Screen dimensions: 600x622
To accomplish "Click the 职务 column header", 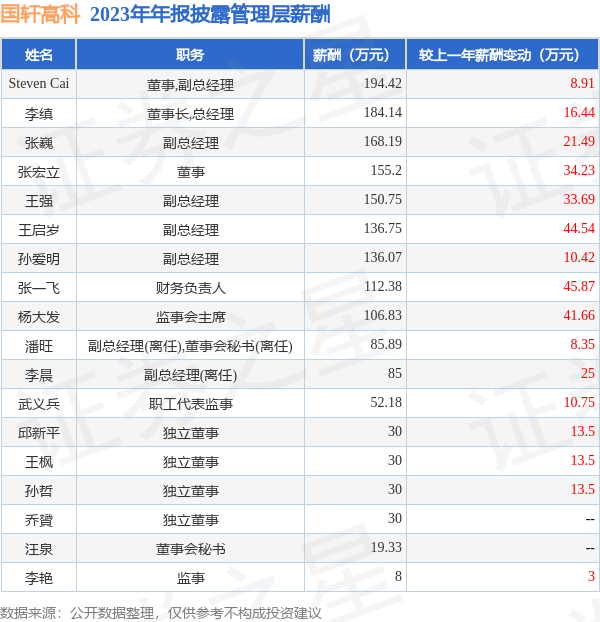I will 190,54.
